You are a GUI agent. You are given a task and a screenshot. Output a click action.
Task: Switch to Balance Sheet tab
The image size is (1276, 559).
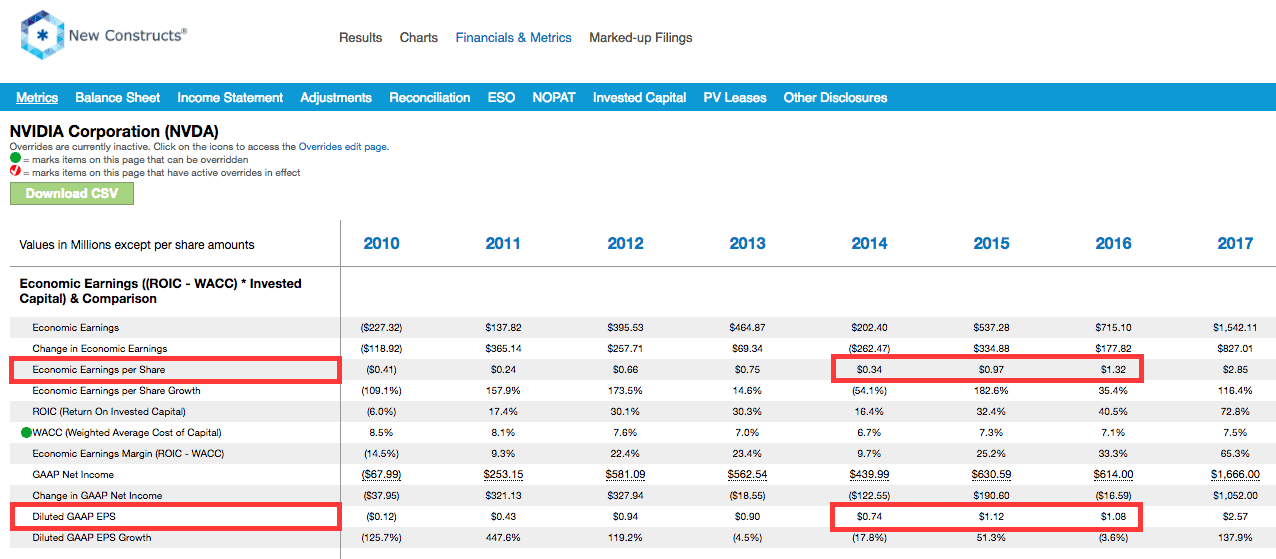pos(117,97)
